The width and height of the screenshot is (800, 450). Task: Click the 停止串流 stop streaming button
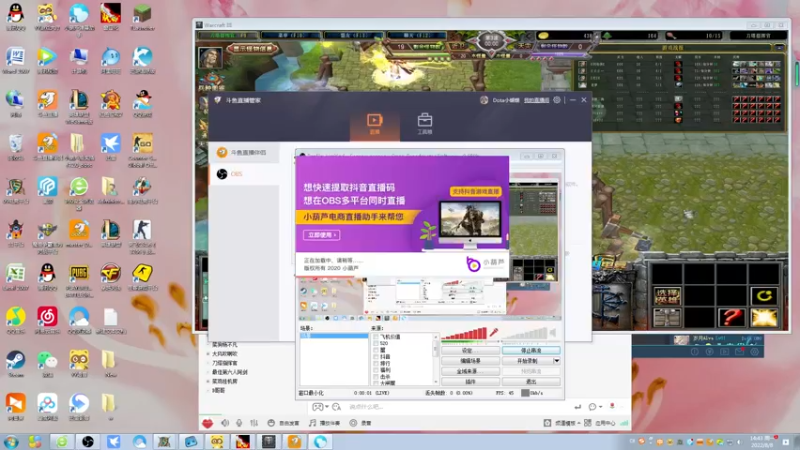[x=531, y=351]
